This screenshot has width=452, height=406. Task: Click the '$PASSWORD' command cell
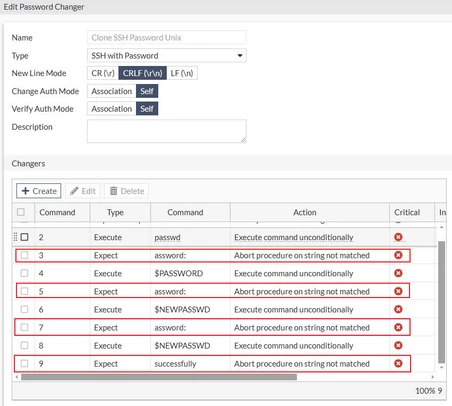(179, 273)
